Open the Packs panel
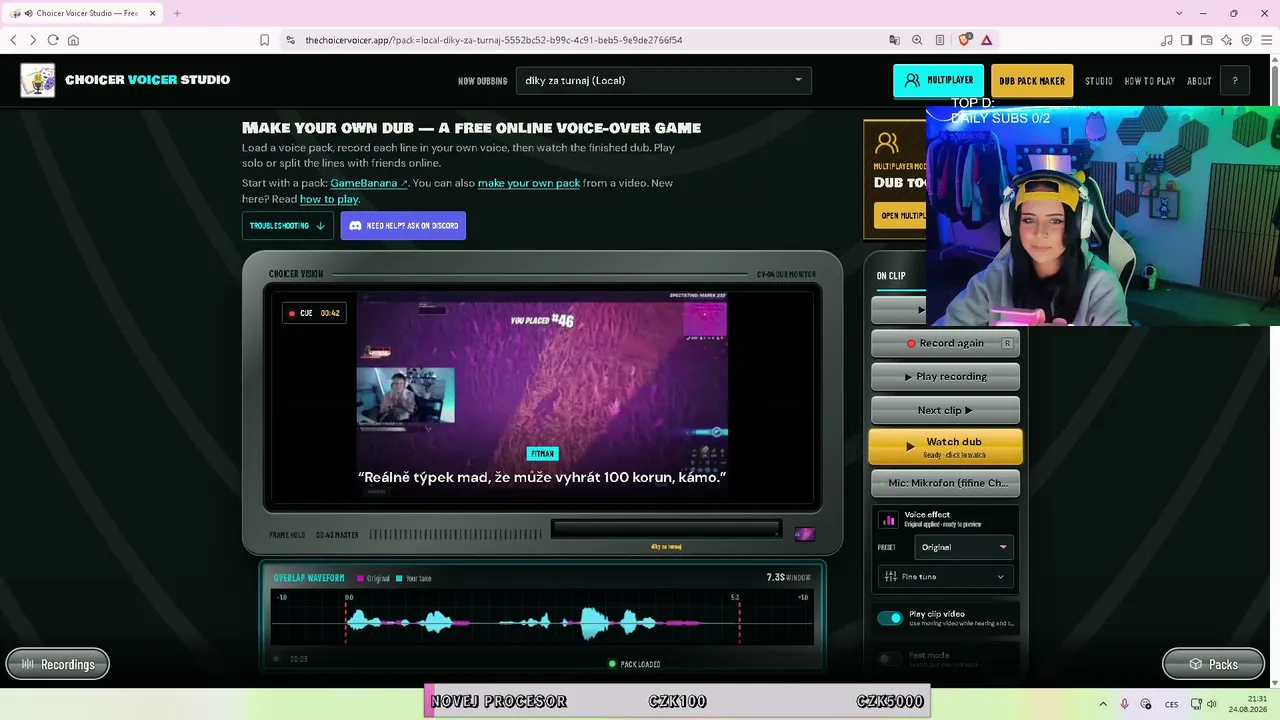Image resolution: width=1280 pixels, height=720 pixels. (x=1213, y=664)
